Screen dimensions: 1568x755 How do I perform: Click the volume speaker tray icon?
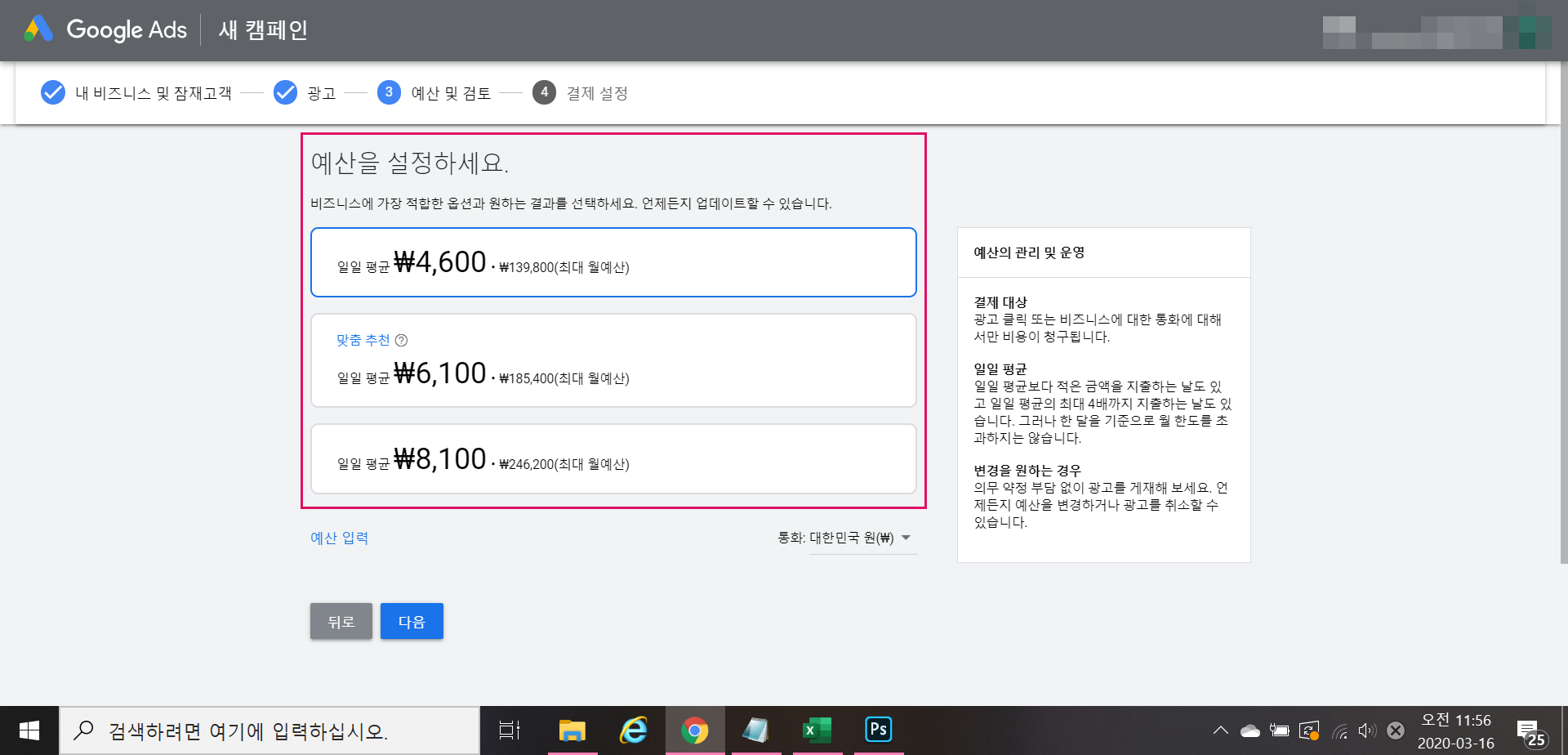[1367, 730]
